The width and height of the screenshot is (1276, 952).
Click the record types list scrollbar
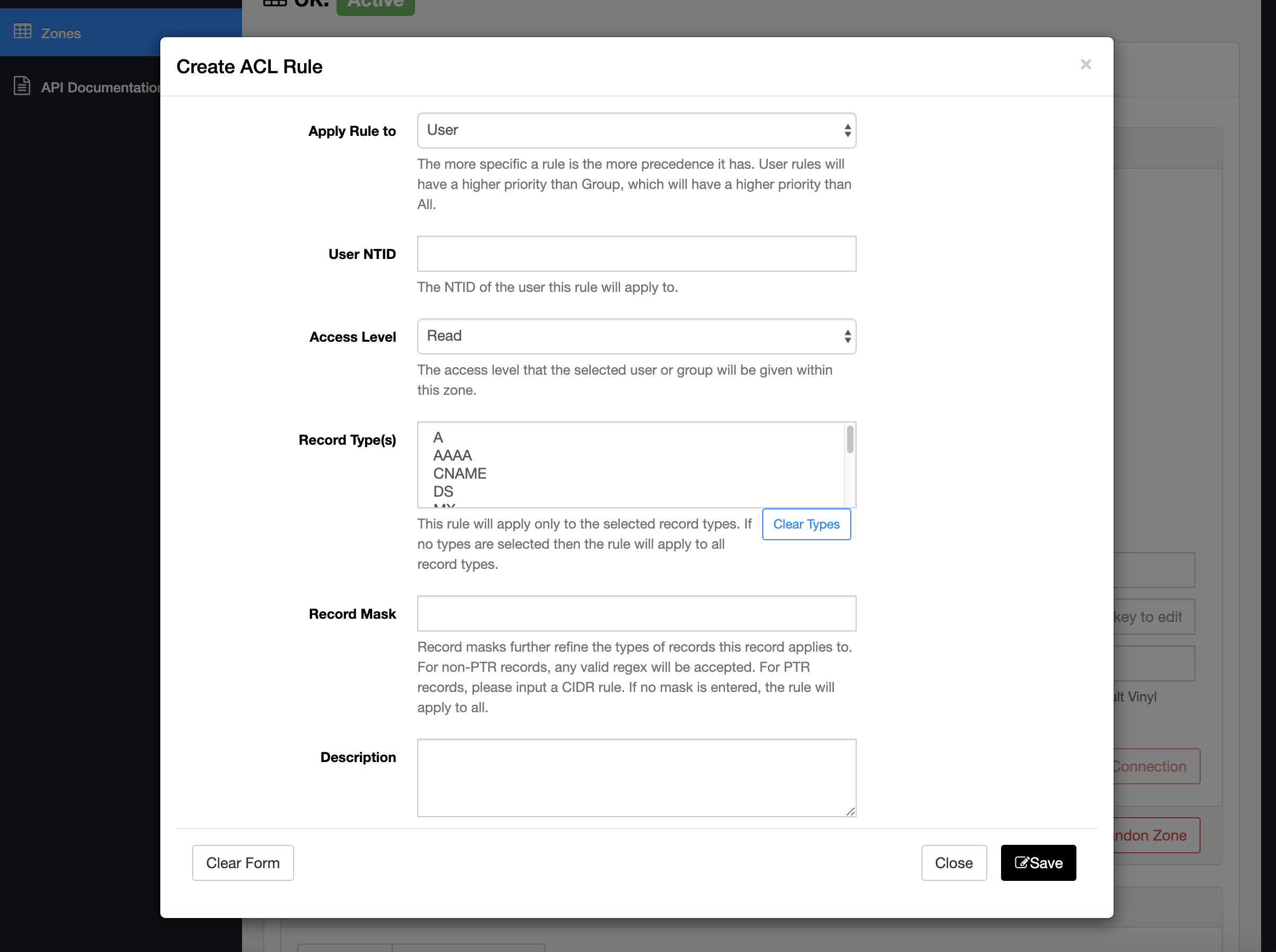[x=849, y=441]
